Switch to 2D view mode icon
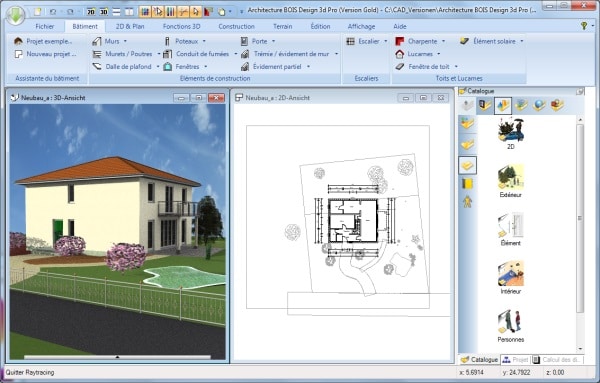This screenshot has width=600, height=383. click(91, 12)
